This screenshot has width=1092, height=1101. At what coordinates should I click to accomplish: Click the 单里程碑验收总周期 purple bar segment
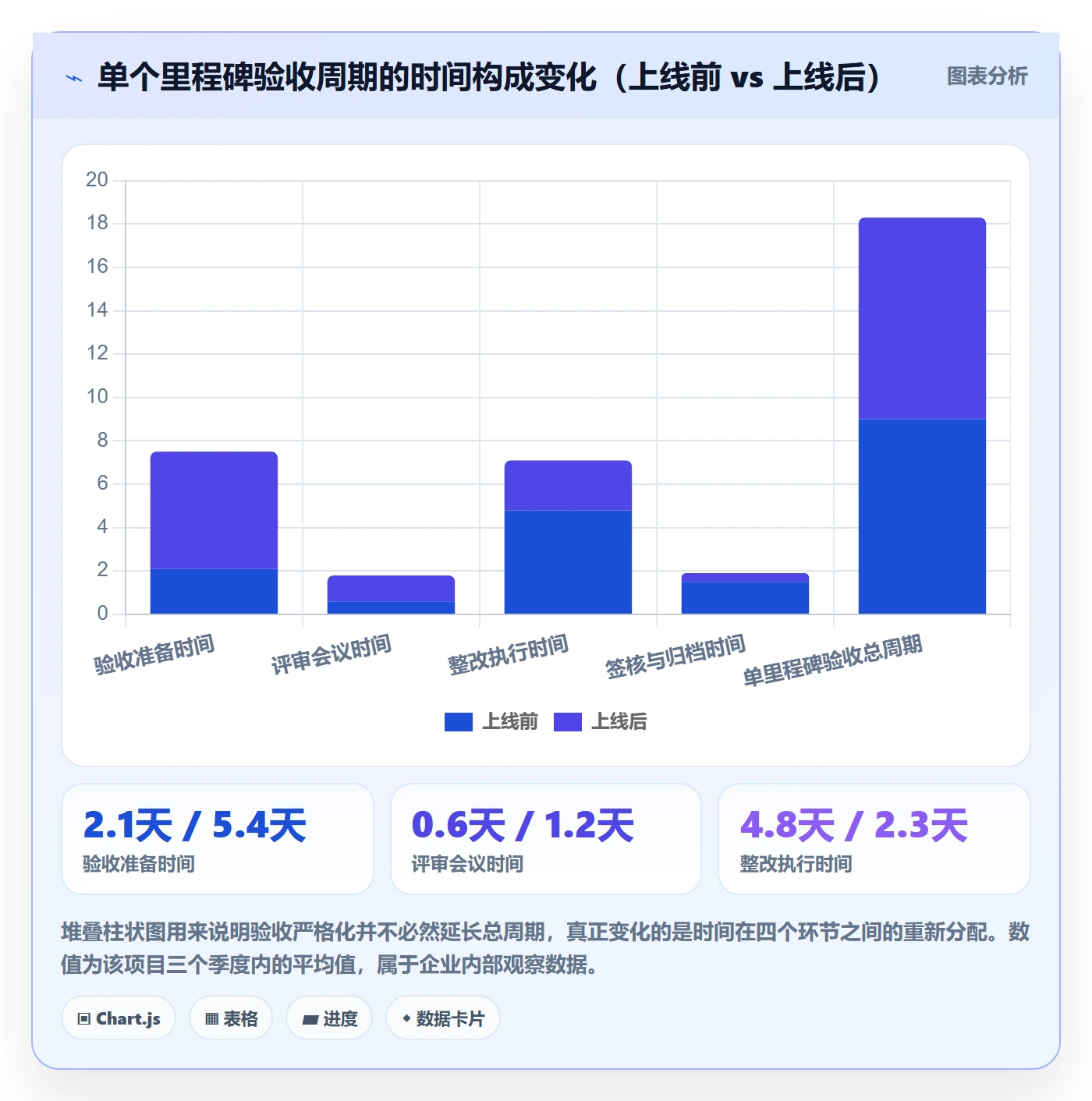pyautogui.click(x=922, y=318)
